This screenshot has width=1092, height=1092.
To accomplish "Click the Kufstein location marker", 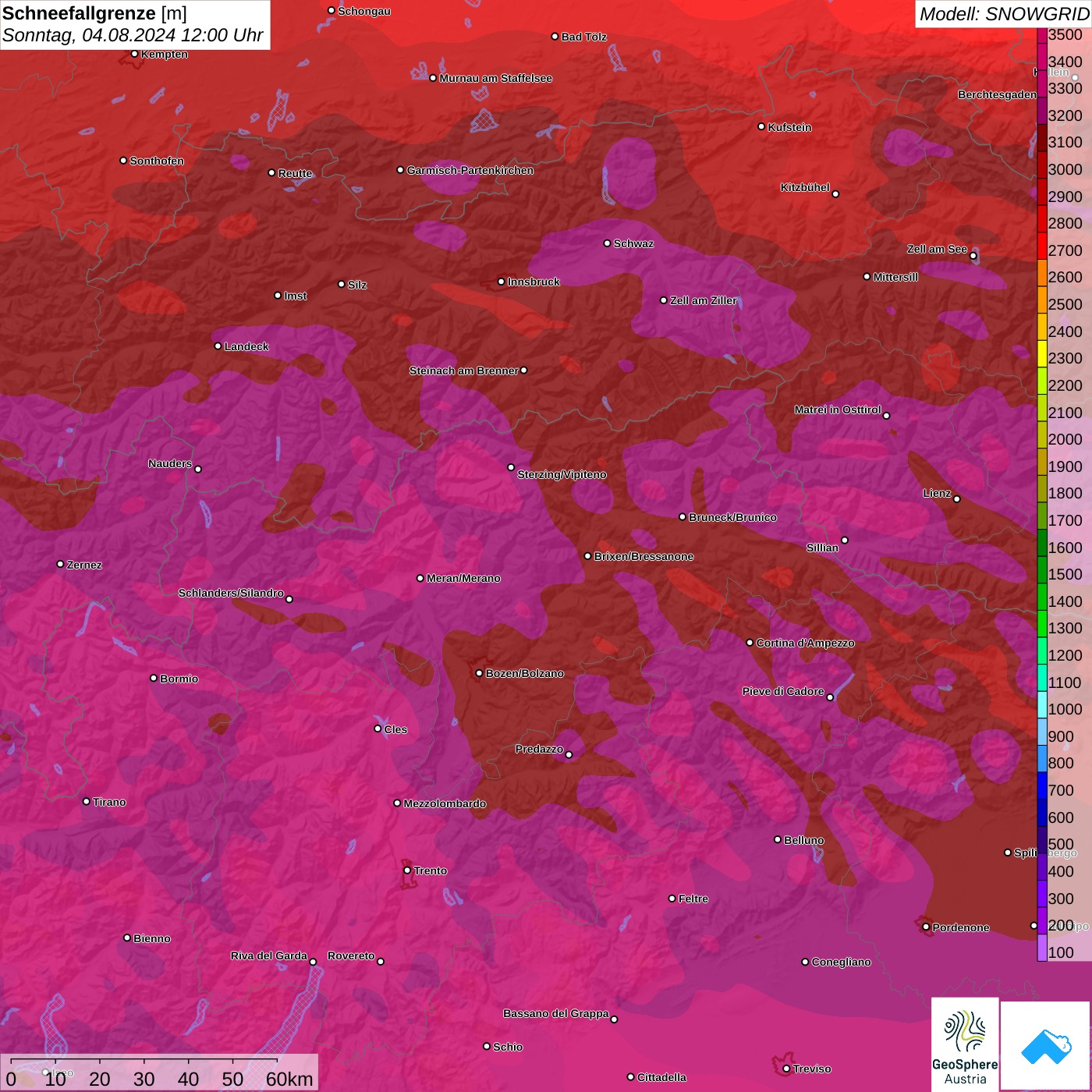I will (x=762, y=126).
